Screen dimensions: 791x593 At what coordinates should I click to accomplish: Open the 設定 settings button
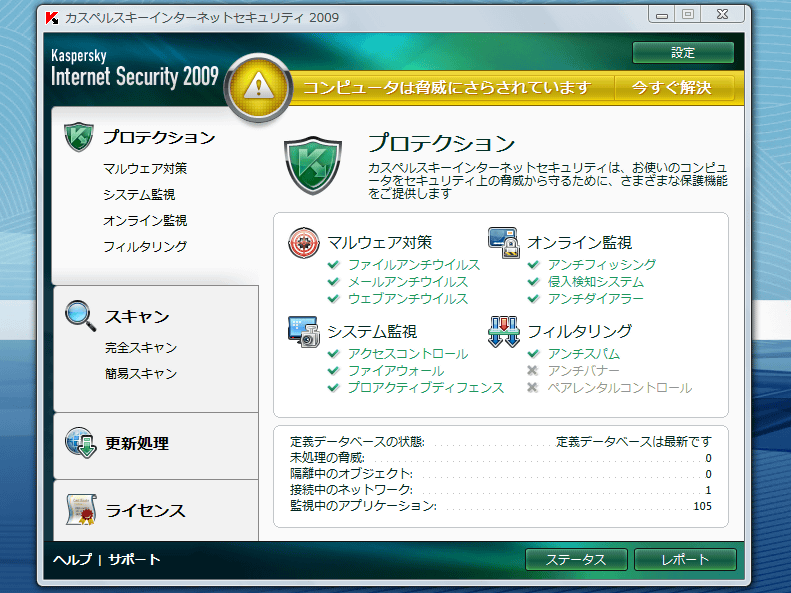683,52
